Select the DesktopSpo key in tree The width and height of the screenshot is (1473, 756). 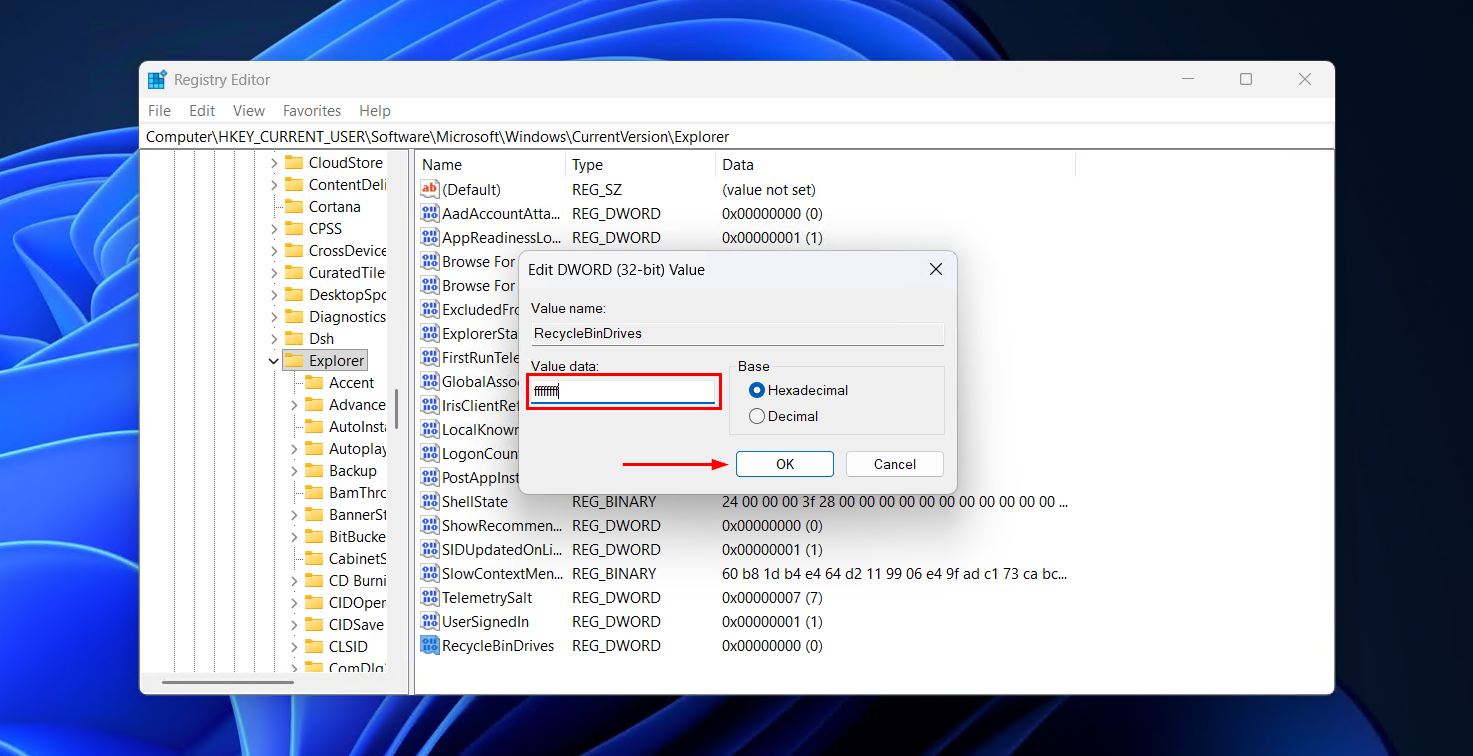347,294
